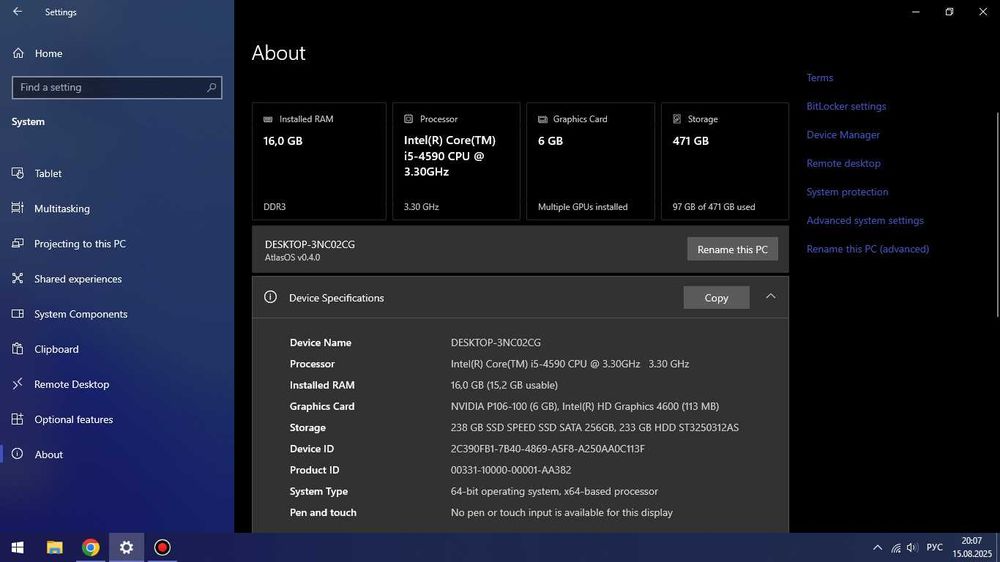Open the Tablet settings page
This screenshot has width=1000, height=562.
pos(47,174)
